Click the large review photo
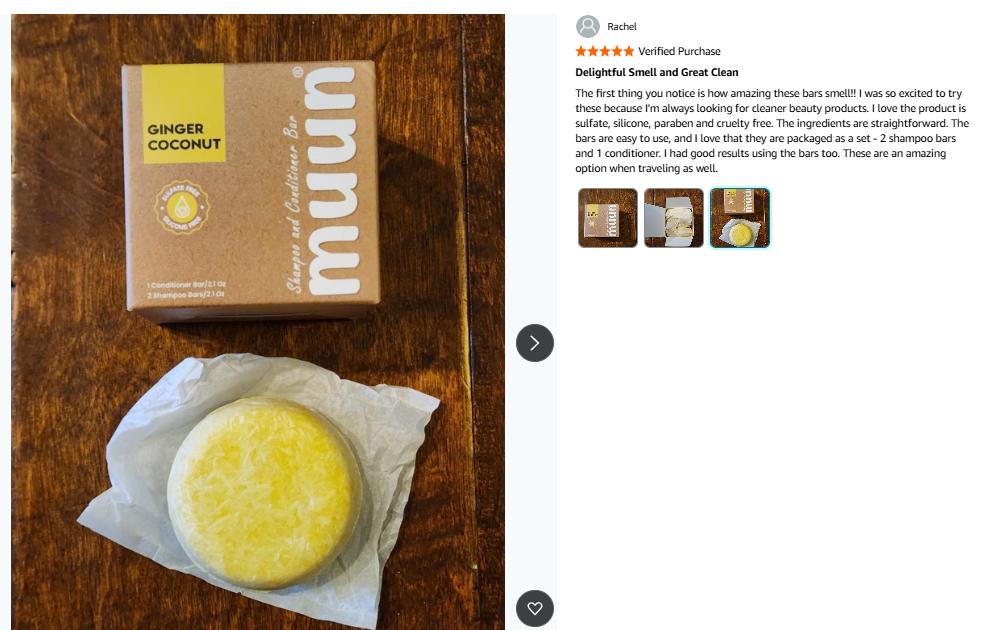994x630 pixels. click(x=258, y=322)
